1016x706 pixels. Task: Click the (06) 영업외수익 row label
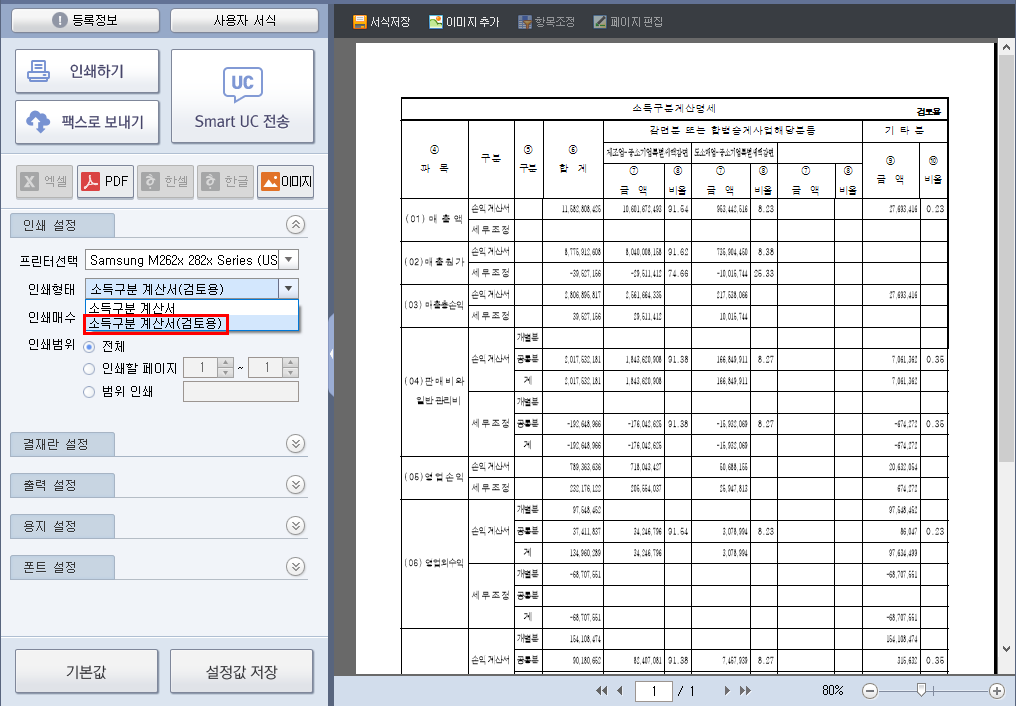pos(434,563)
